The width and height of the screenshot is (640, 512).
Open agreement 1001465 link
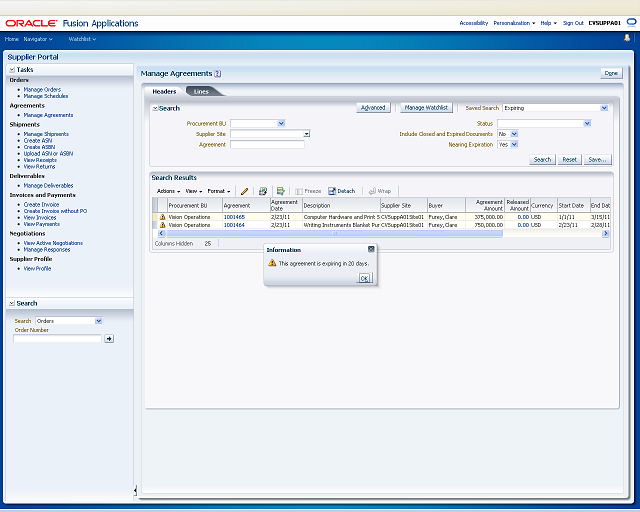[x=234, y=217]
